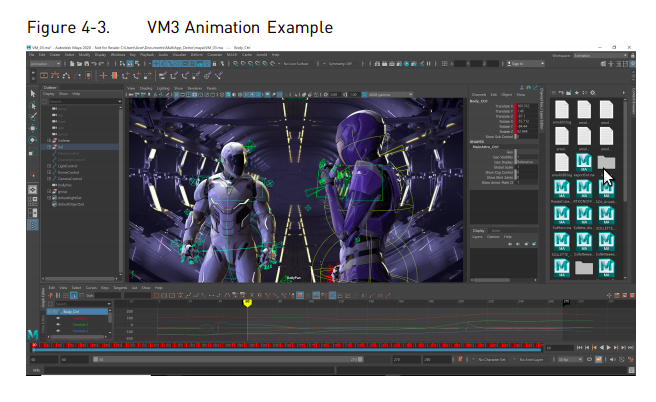The image size is (656, 402).
Task: Click the star favorites icon in Content Browser
Action: click(577, 92)
